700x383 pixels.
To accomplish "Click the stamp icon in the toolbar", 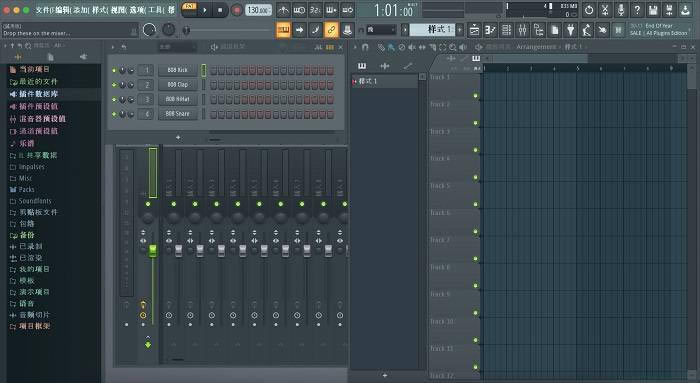I will coord(347,30).
